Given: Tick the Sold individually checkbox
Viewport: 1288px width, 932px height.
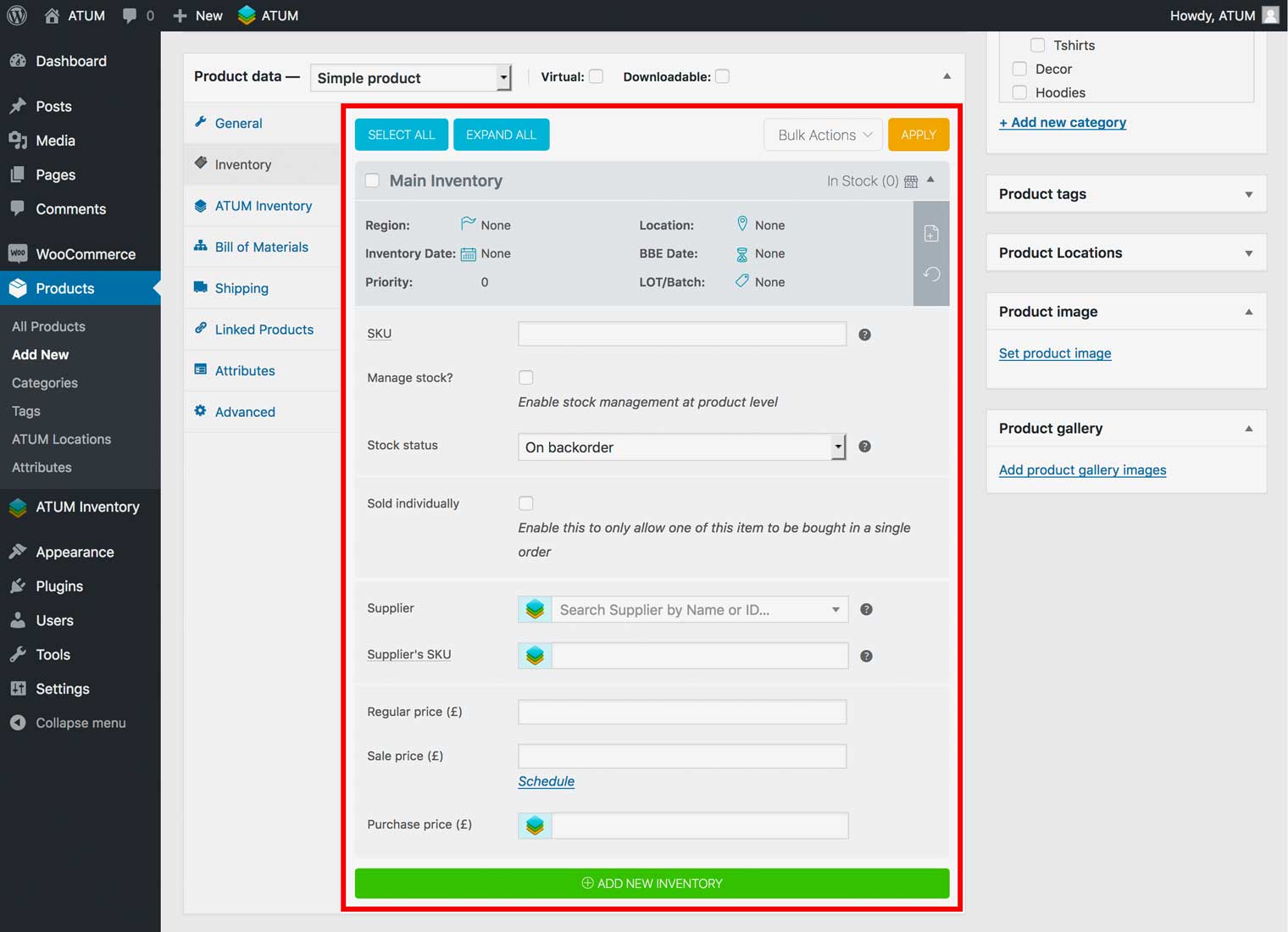Looking at the screenshot, I should coord(526,503).
